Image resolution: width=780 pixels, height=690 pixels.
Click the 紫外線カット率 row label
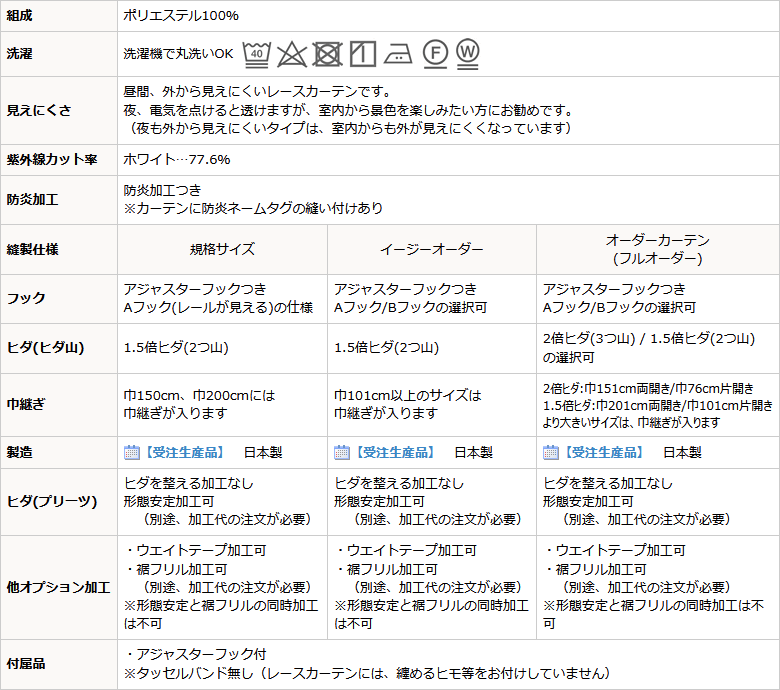coord(52,160)
